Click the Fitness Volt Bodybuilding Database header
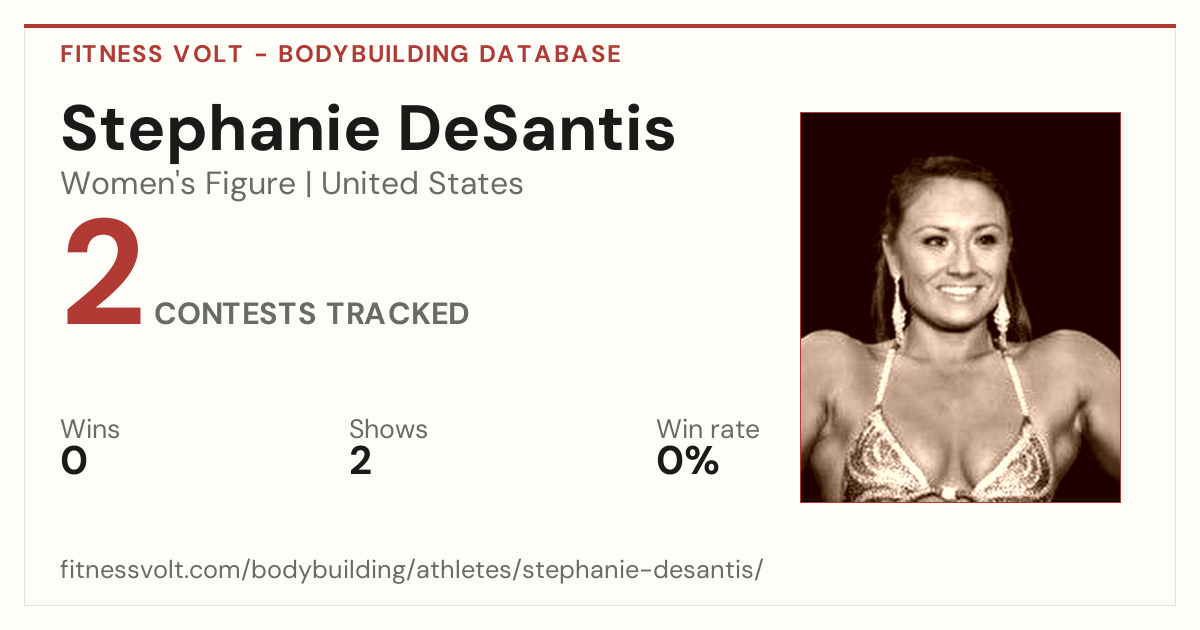The height and width of the screenshot is (630, 1200). [x=341, y=54]
